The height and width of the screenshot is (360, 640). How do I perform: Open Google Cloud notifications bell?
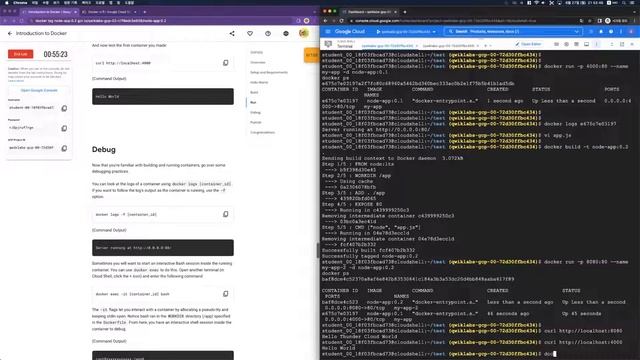pos(601,31)
